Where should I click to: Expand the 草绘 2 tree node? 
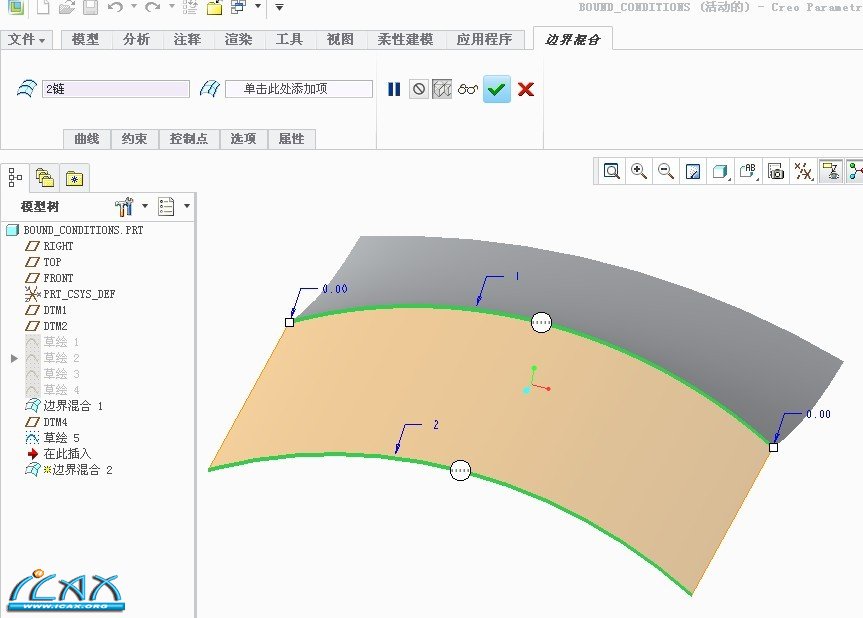pos(14,358)
